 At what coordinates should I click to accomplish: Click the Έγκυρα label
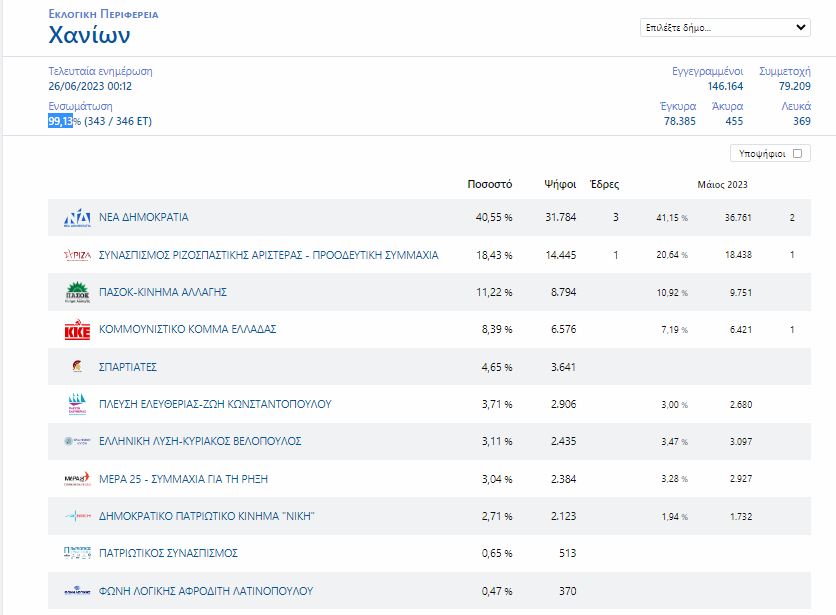(678, 106)
